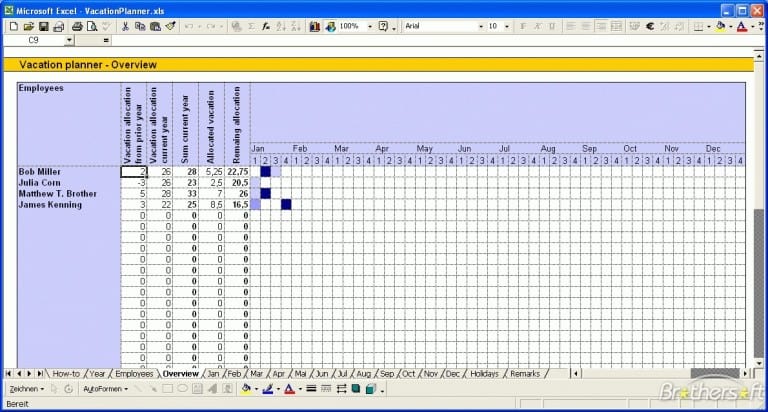Open top toolbar Fill Color dropdown arrow

[731, 26]
